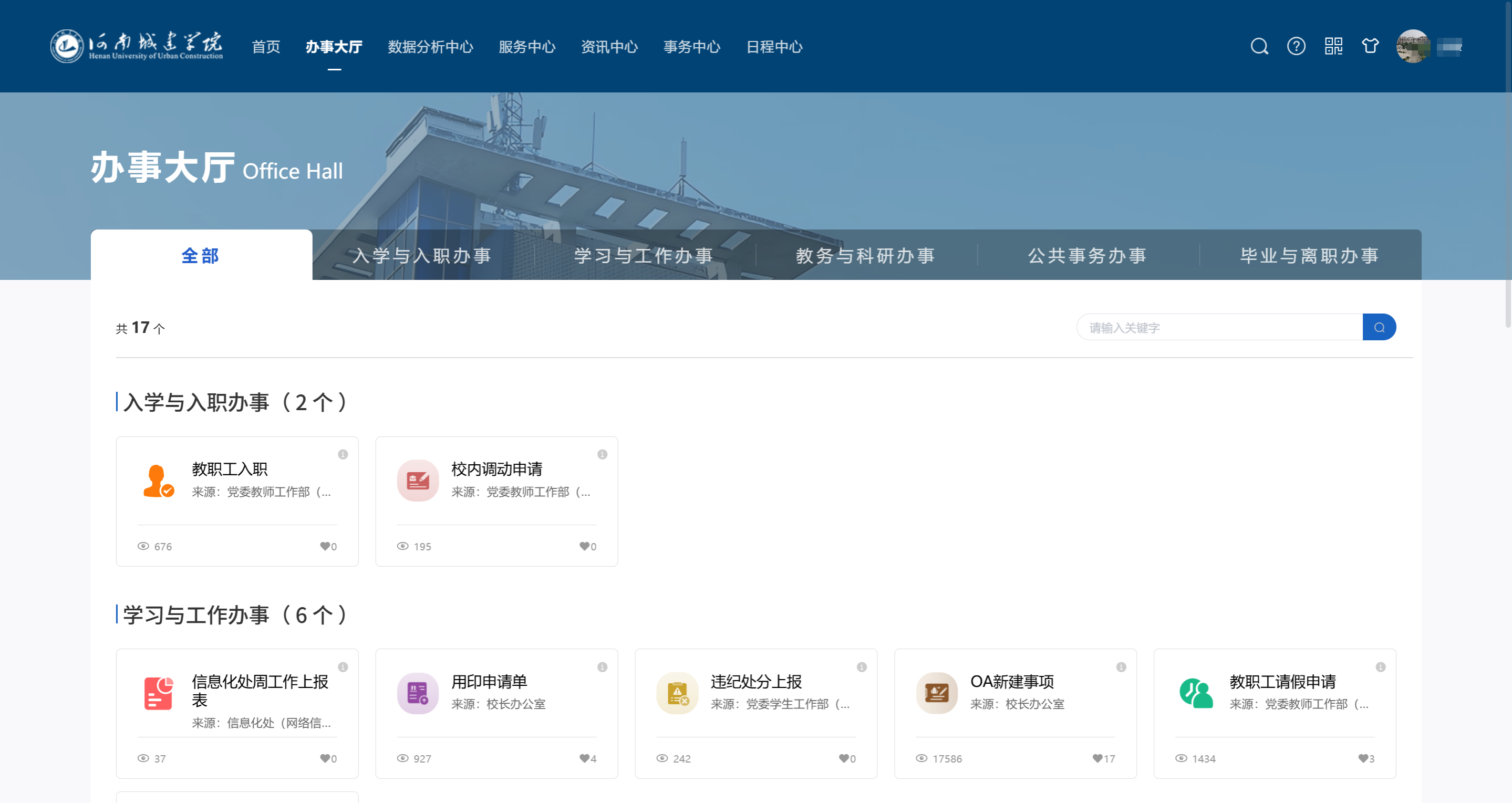Open the 教职工请假申请 green people icon

1196,693
